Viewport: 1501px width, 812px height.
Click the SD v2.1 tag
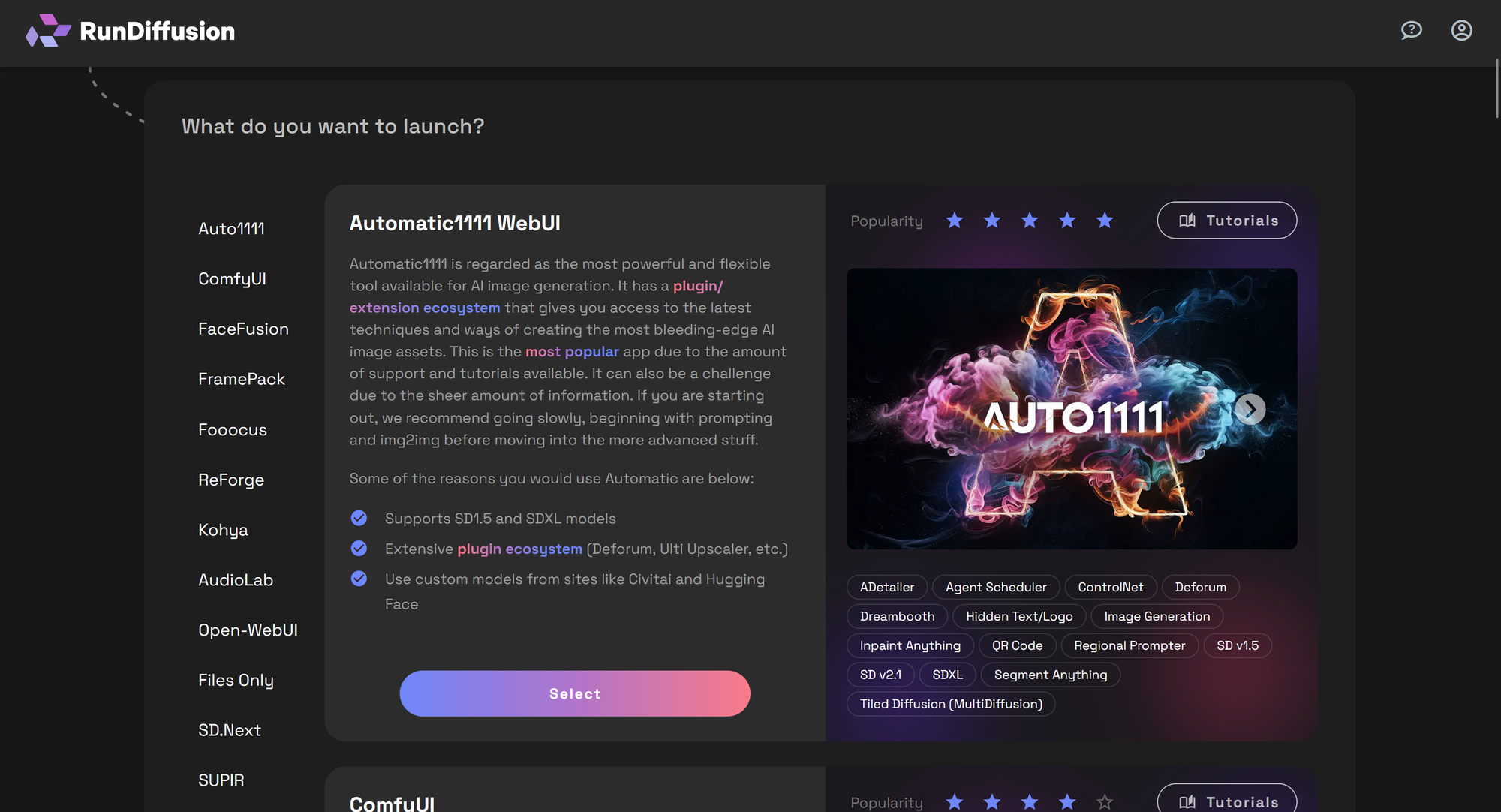click(880, 675)
